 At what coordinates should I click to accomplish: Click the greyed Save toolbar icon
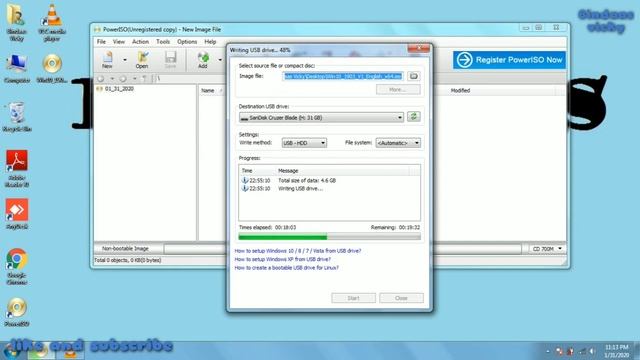[170, 60]
